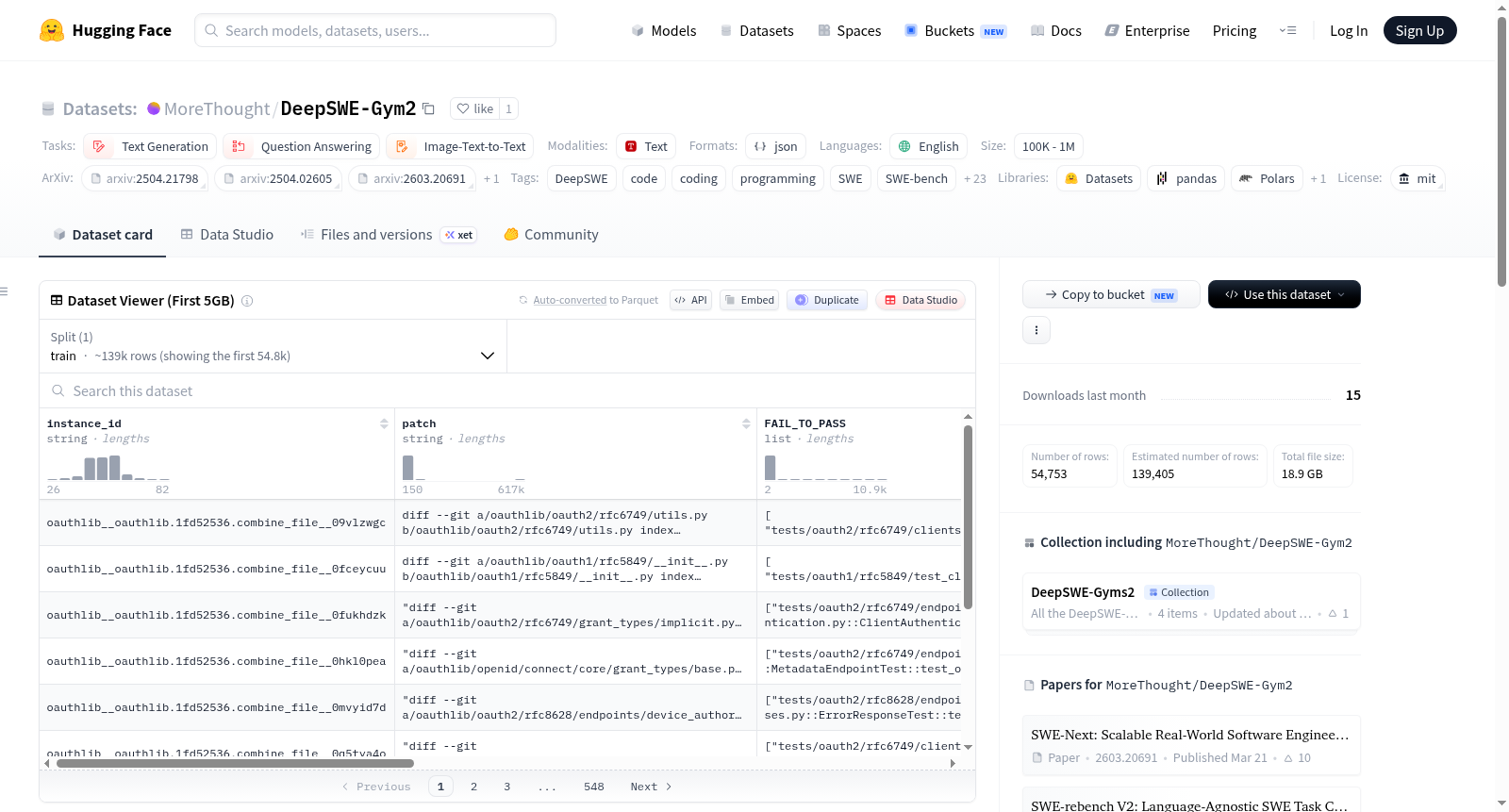Click the Text modality tag
Image resolution: width=1509 pixels, height=812 pixels.
coord(646,146)
